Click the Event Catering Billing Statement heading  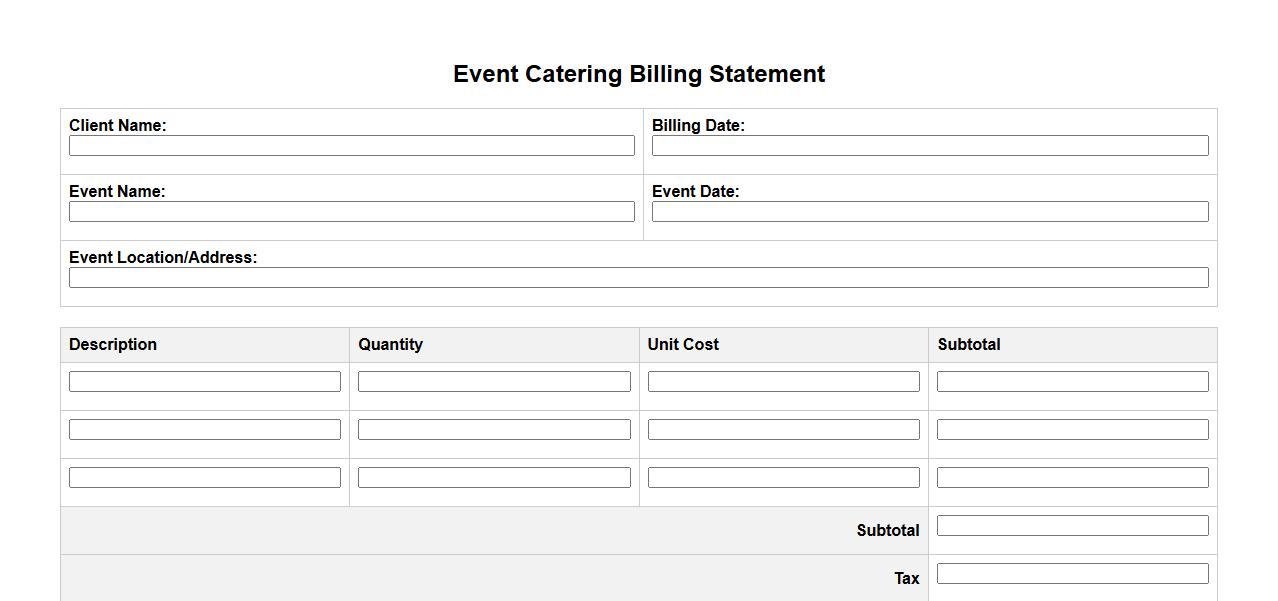639,74
